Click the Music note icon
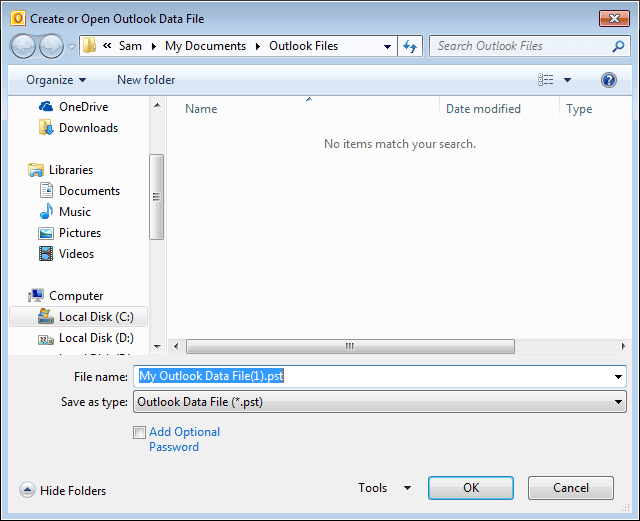This screenshot has width=640, height=521. 46,212
